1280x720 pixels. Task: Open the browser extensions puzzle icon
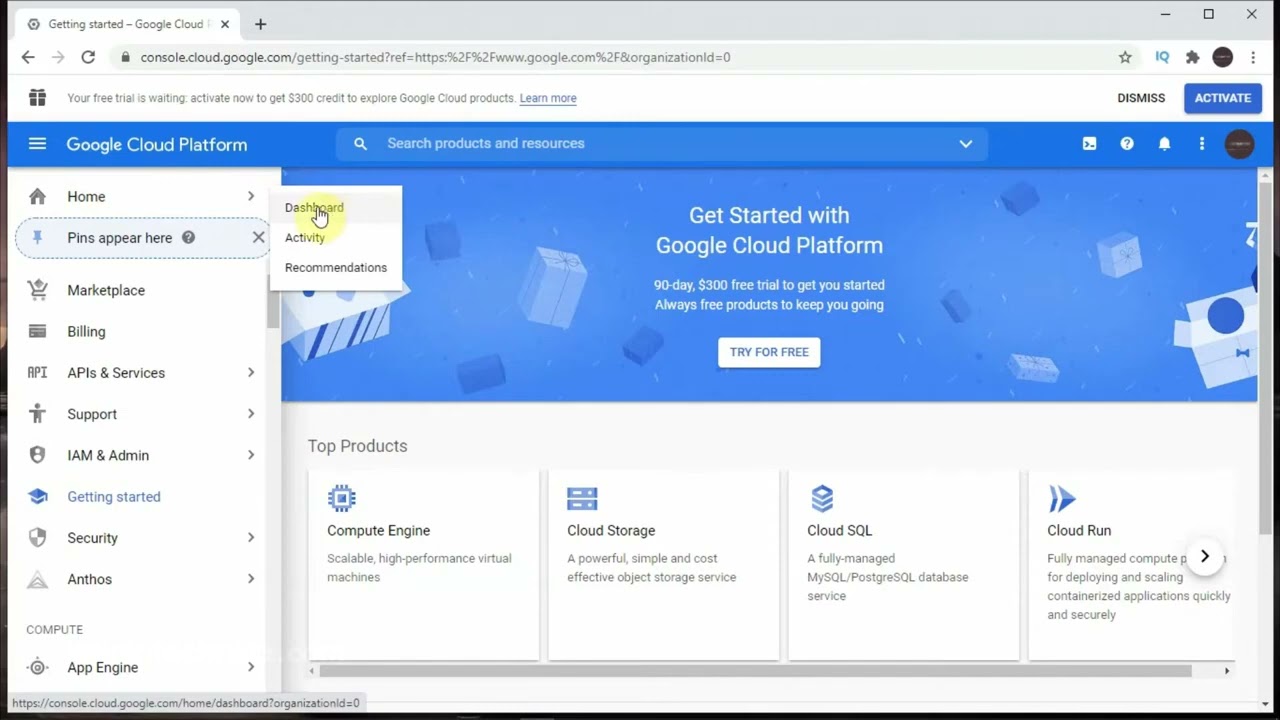pos(1192,57)
